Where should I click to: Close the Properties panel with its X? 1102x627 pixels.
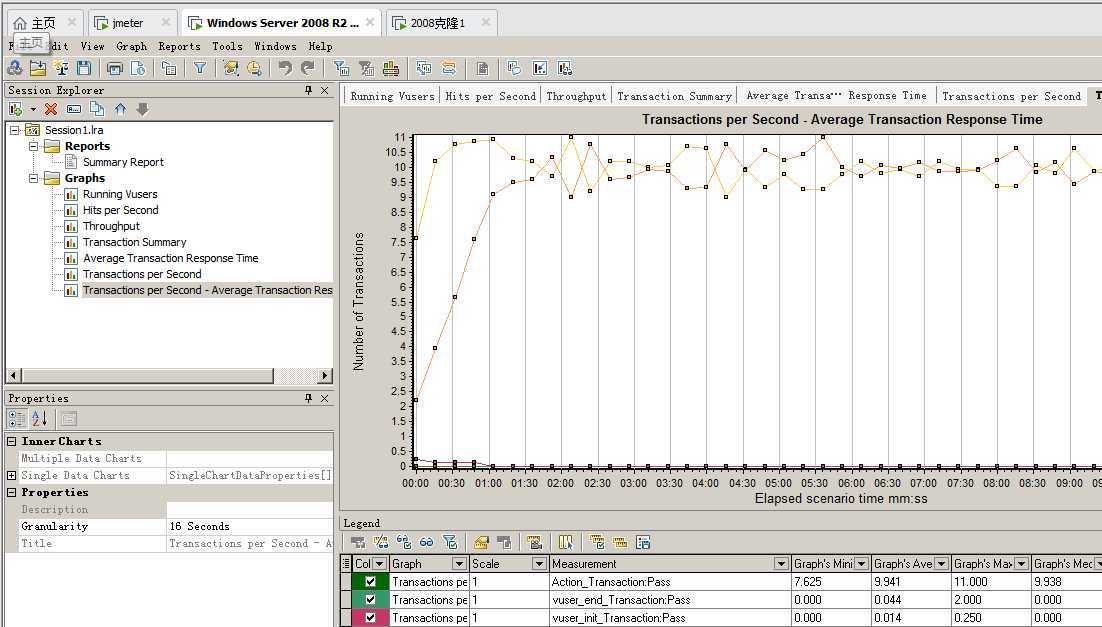pyautogui.click(x=325, y=399)
